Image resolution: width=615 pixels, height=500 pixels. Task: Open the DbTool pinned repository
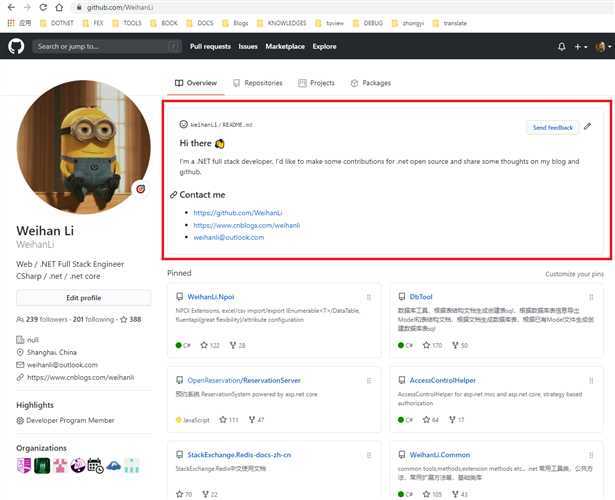(421, 297)
